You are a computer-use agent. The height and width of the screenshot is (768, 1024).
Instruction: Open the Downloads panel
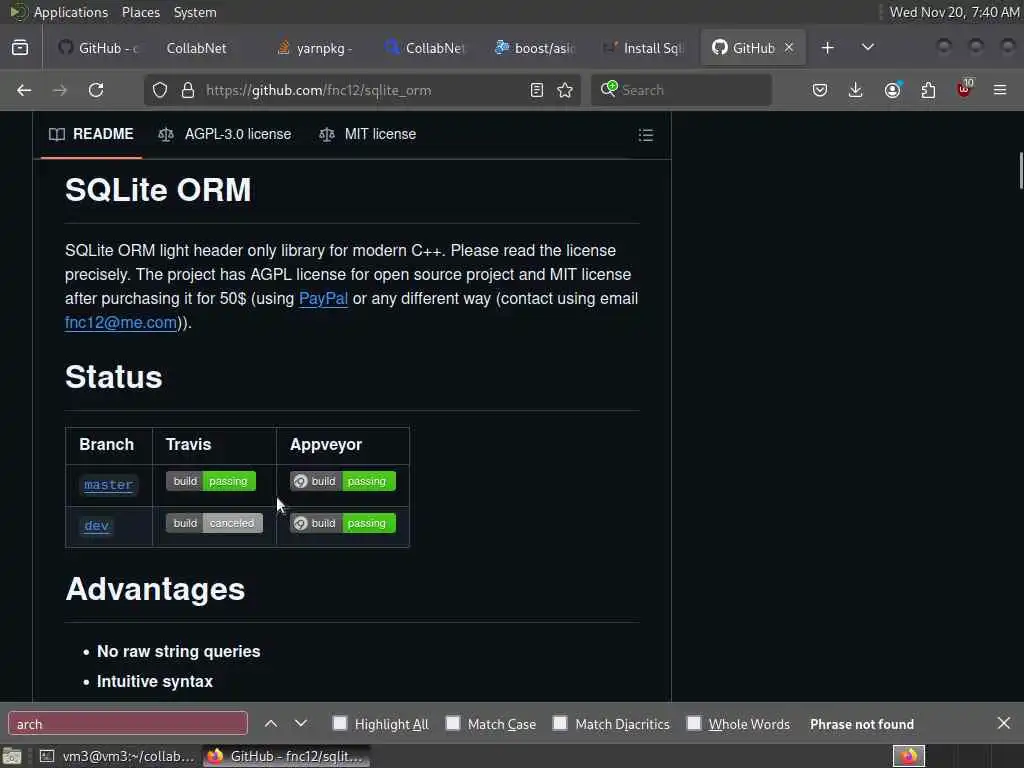coord(856,90)
